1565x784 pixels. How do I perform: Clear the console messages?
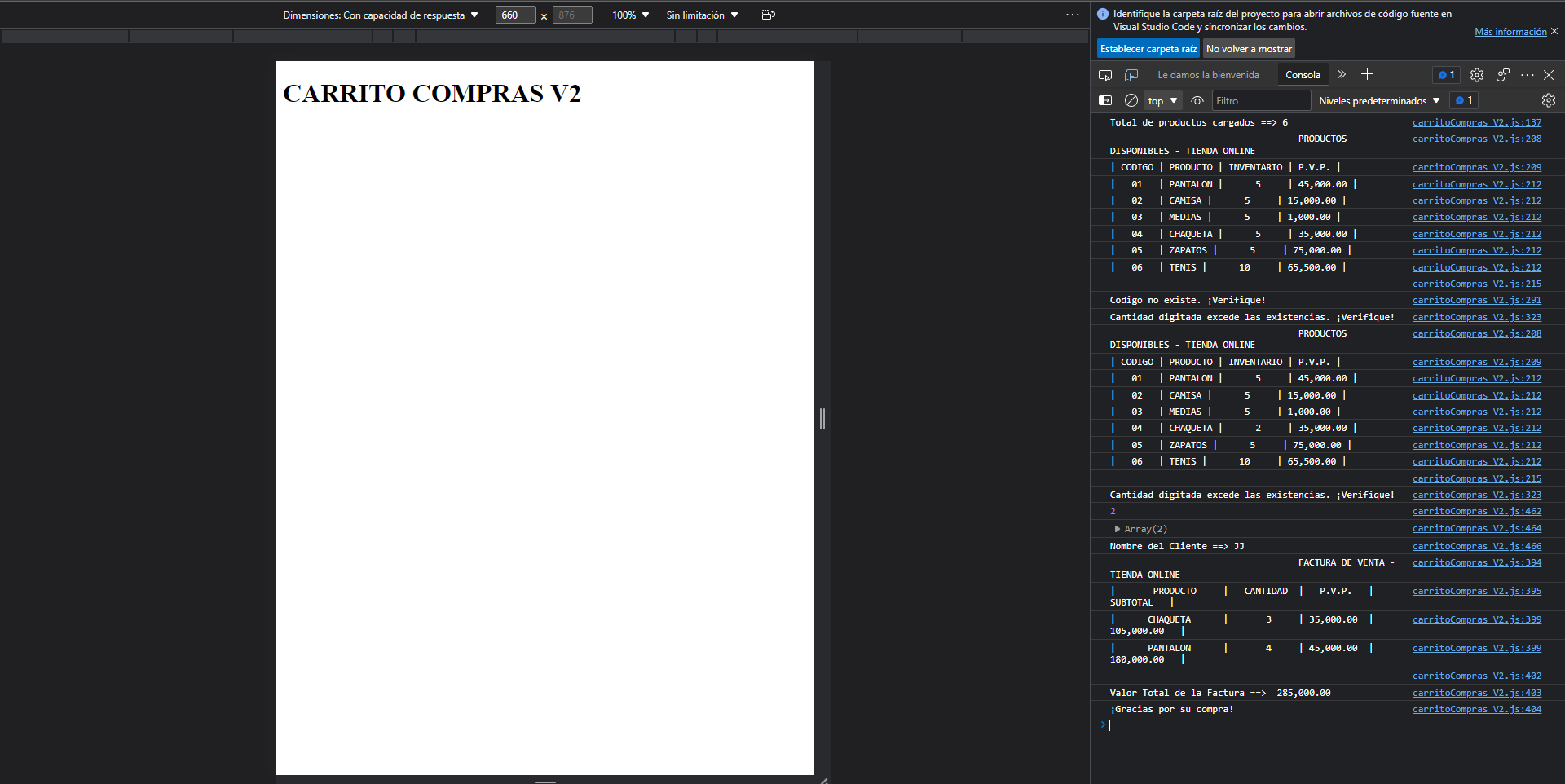pos(1131,99)
